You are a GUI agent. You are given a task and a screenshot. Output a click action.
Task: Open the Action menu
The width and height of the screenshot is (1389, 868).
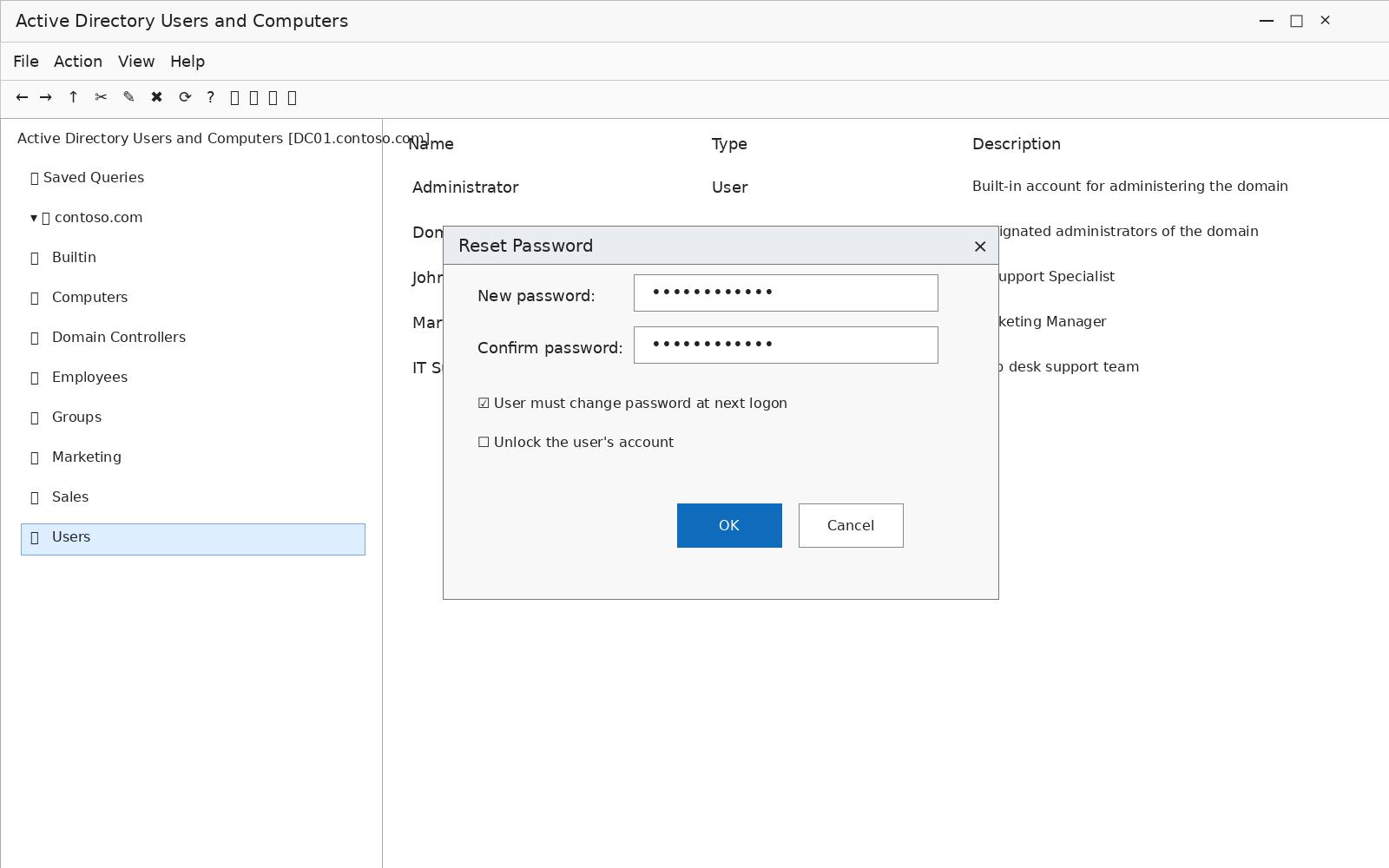point(78,62)
